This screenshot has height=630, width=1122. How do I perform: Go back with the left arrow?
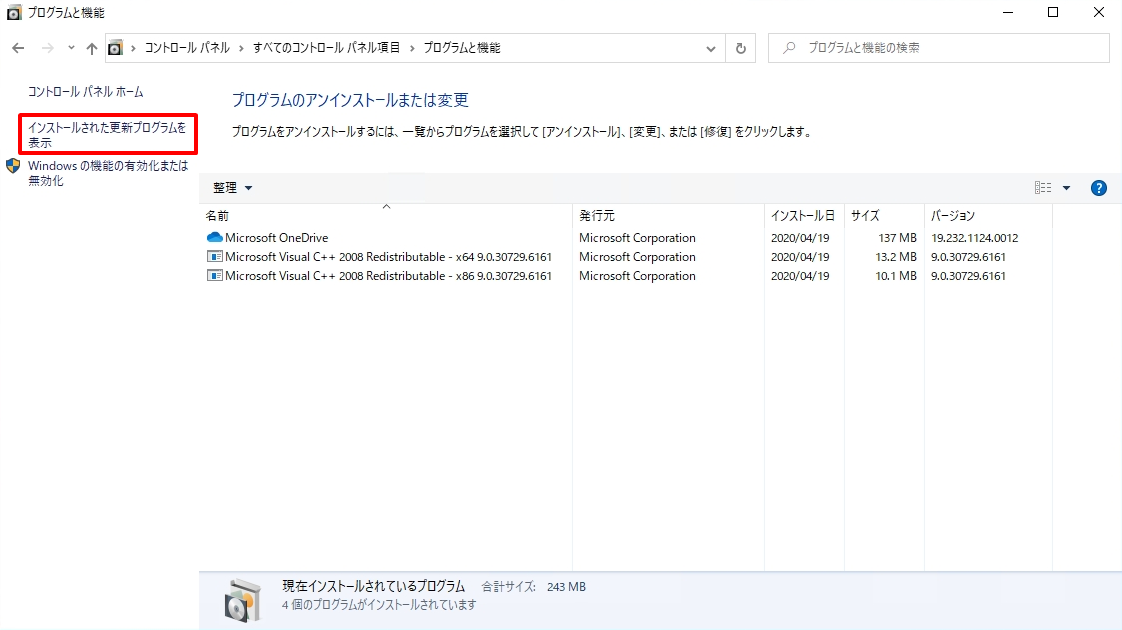point(19,48)
